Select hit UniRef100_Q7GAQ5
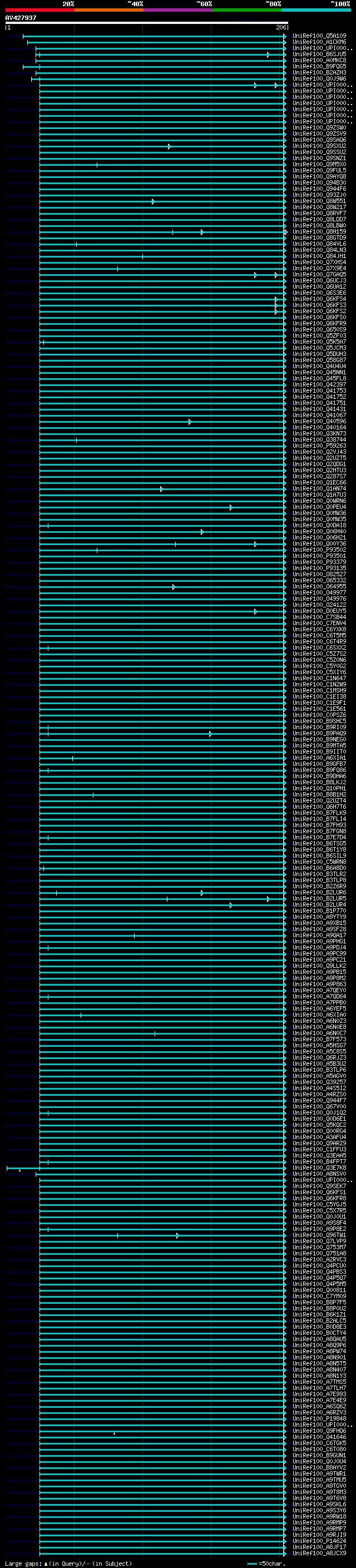The image size is (356, 1568). pyautogui.click(x=319, y=275)
